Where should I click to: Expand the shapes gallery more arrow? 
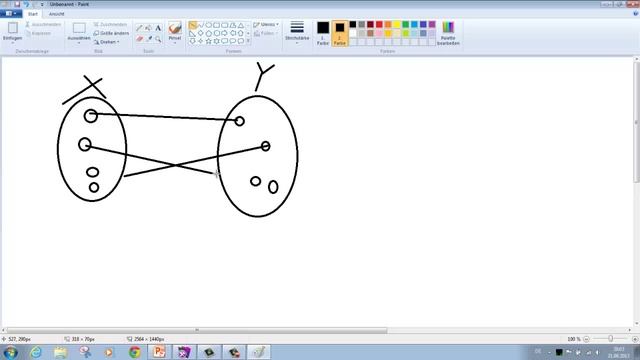tap(248, 41)
